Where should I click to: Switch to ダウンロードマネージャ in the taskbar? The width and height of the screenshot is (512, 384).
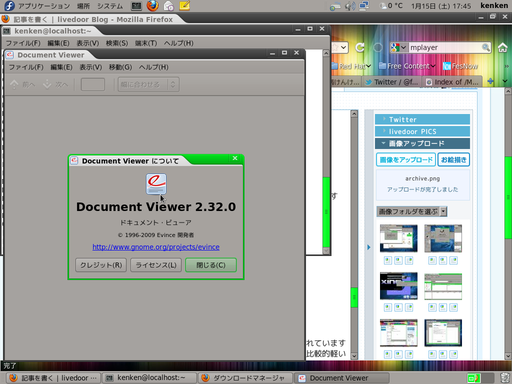(245, 378)
